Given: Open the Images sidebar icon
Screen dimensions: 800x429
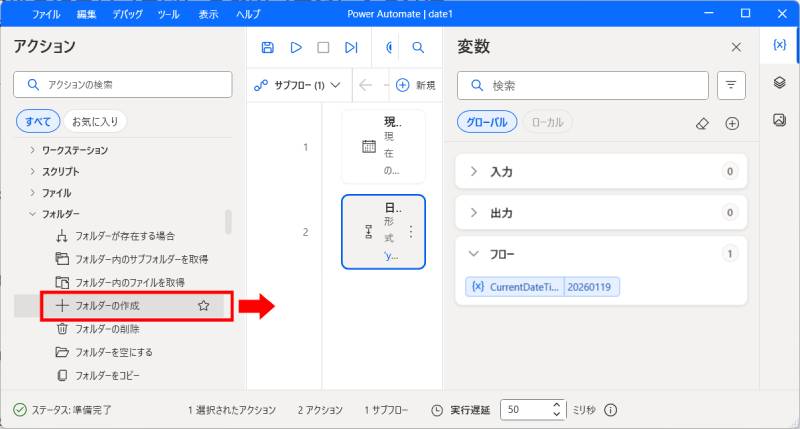Looking at the screenshot, I should pos(779,120).
